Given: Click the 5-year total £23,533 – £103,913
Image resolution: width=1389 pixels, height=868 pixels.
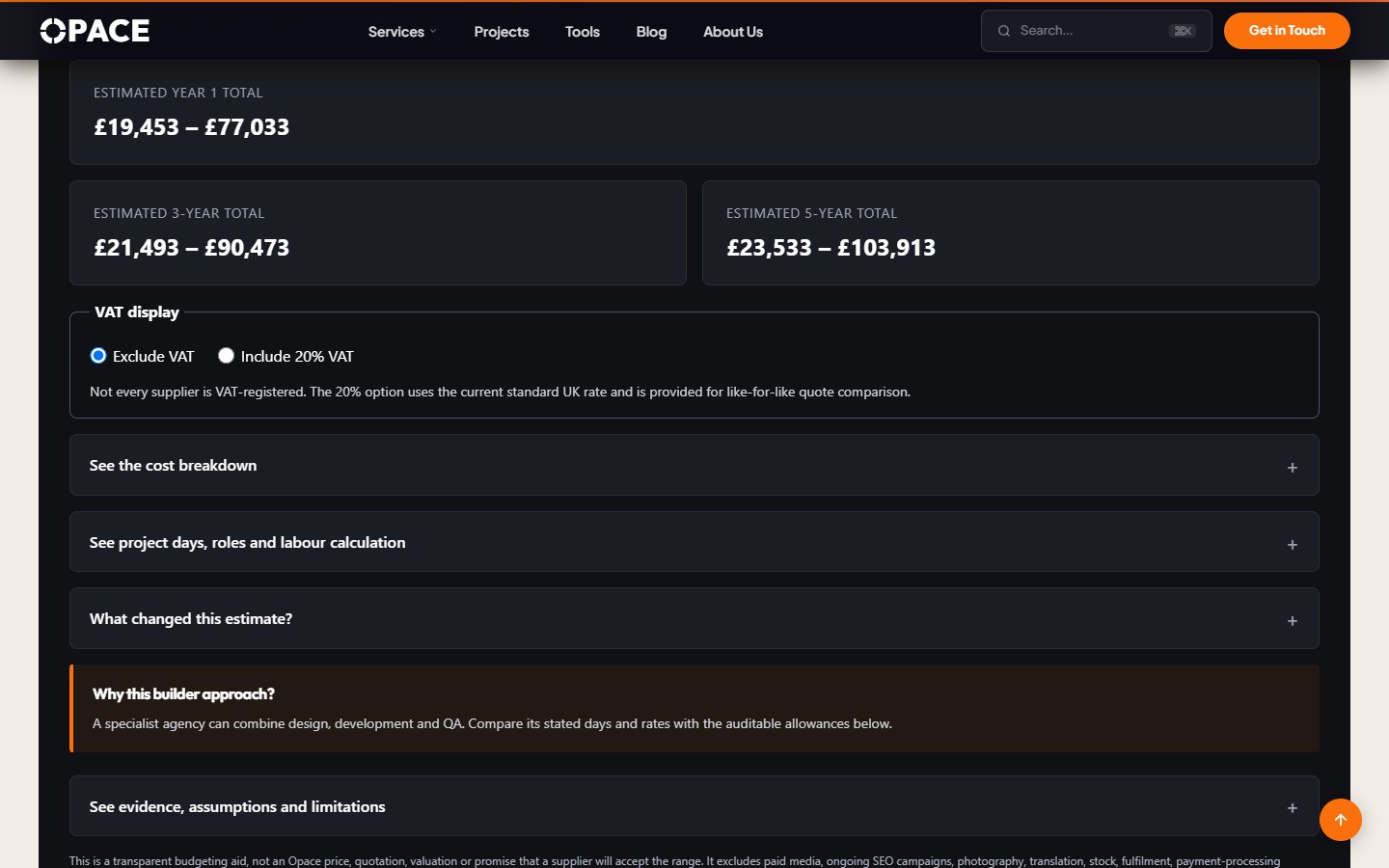Looking at the screenshot, I should point(831,248).
